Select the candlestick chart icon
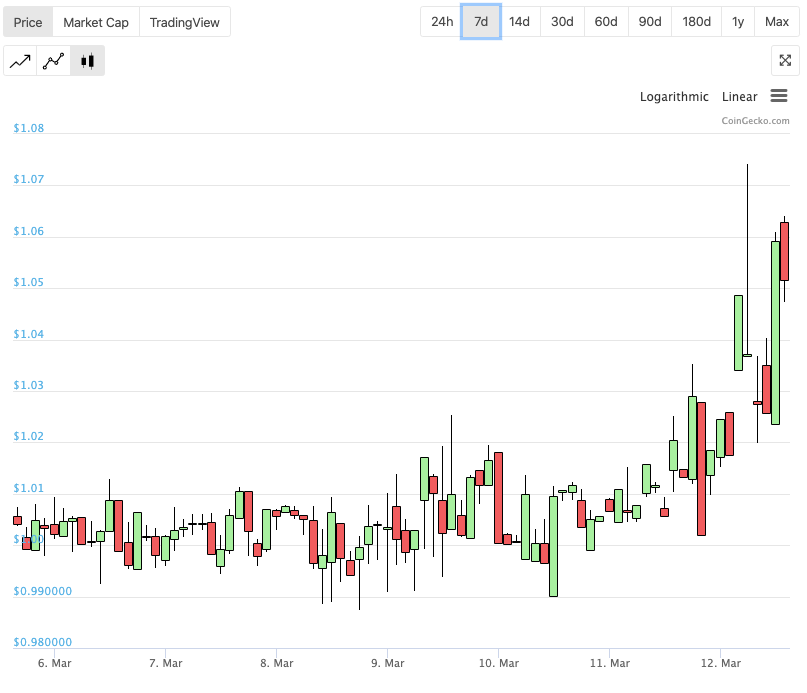The image size is (807, 693). pos(87,61)
